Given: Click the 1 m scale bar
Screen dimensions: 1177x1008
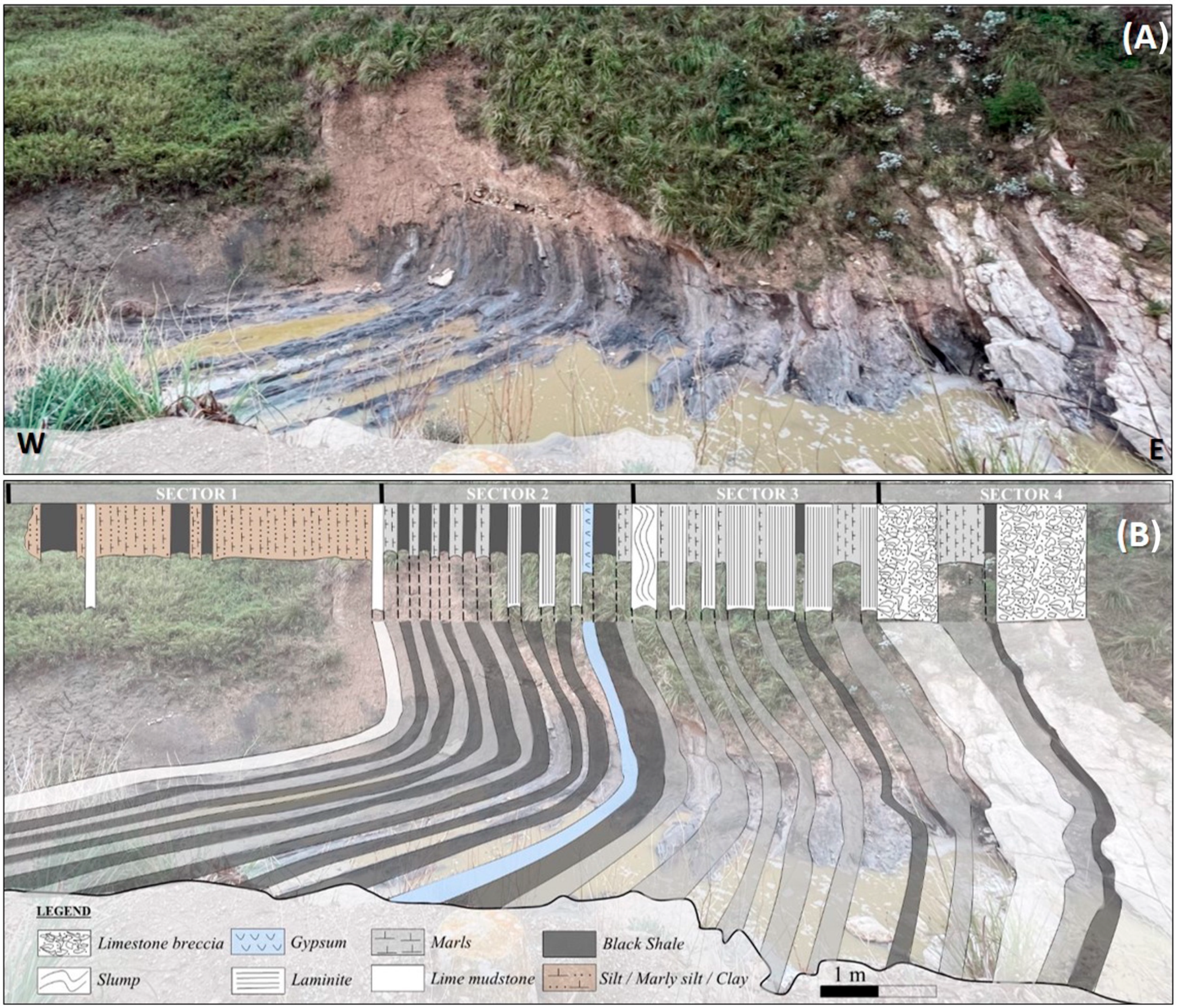Looking at the screenshot, I should 878,991.
